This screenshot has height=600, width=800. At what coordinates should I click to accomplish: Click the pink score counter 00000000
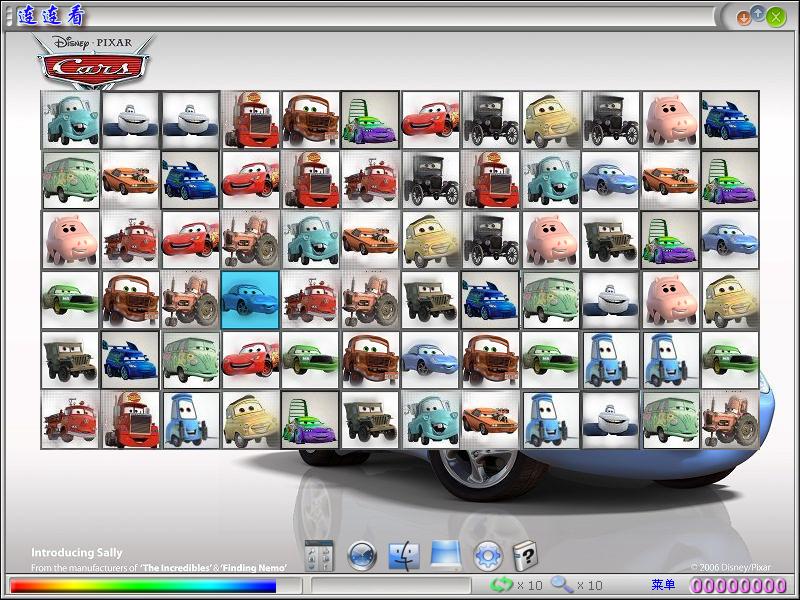pos(738,585)
